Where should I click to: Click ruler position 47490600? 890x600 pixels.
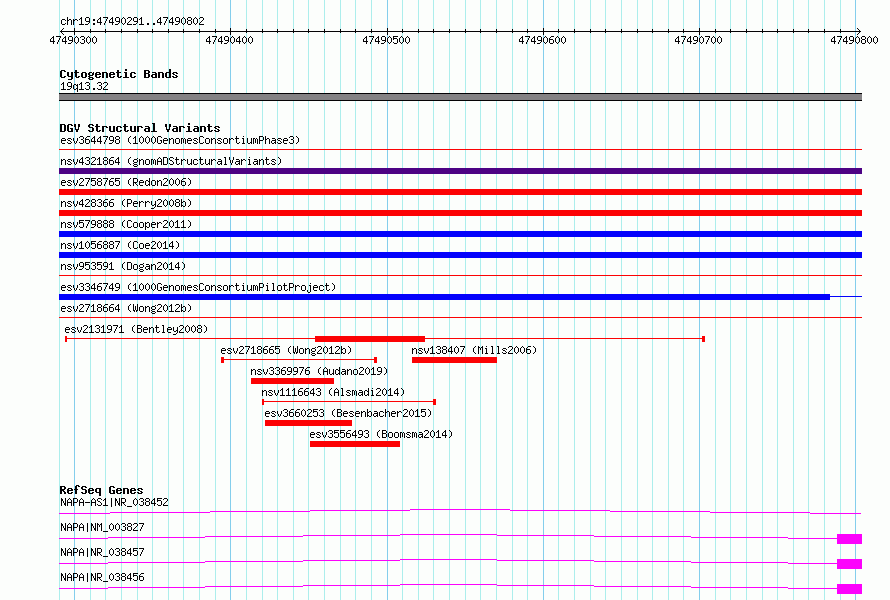click(542, 40)
